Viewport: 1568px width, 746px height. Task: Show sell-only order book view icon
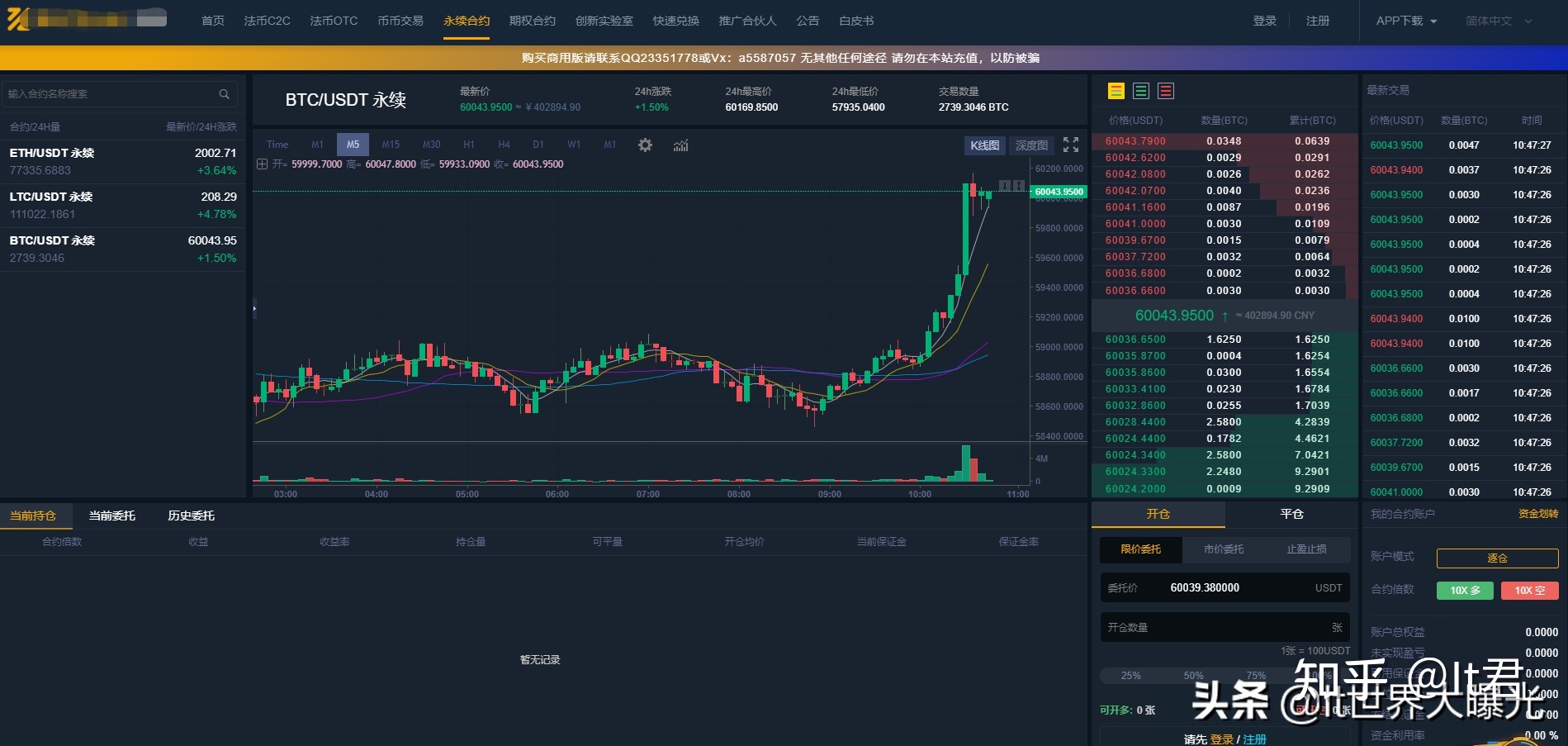click(x=1166, y=91)
